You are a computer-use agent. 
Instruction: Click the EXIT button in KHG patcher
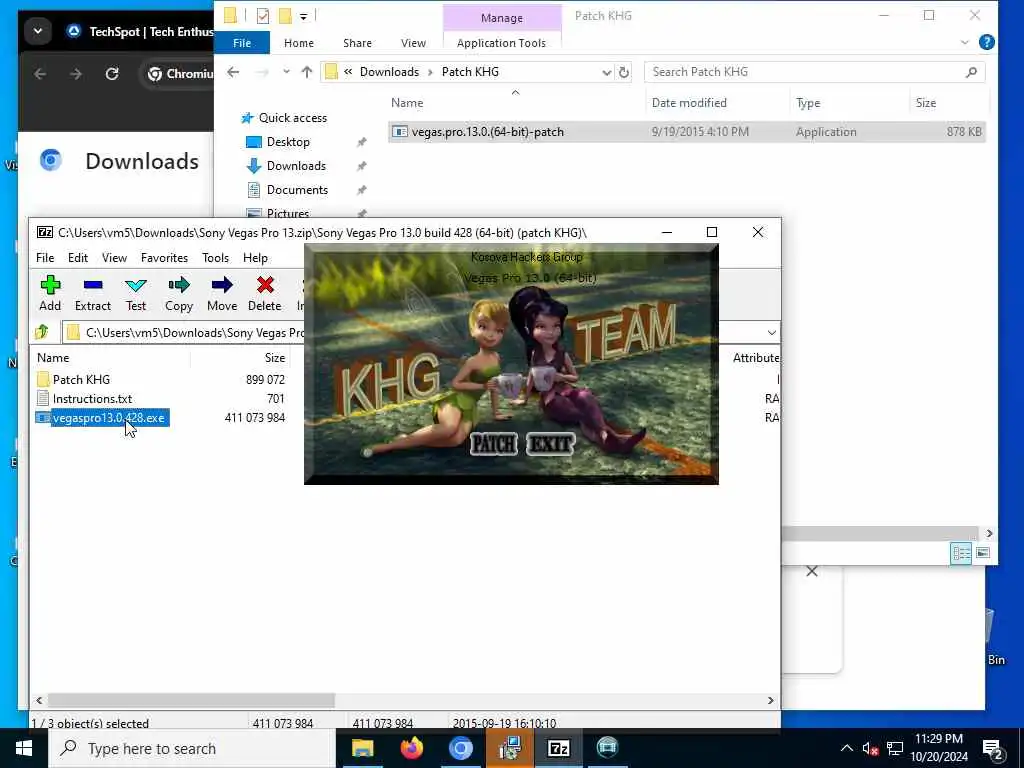[x=551, y=444]
